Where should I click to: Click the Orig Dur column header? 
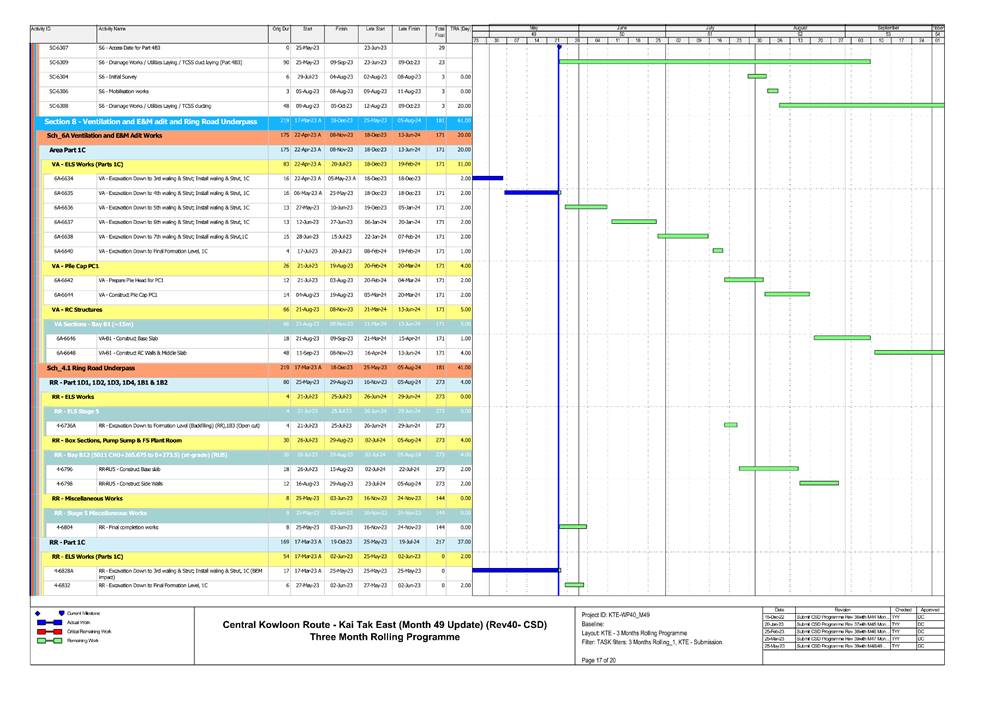(280, 31)
